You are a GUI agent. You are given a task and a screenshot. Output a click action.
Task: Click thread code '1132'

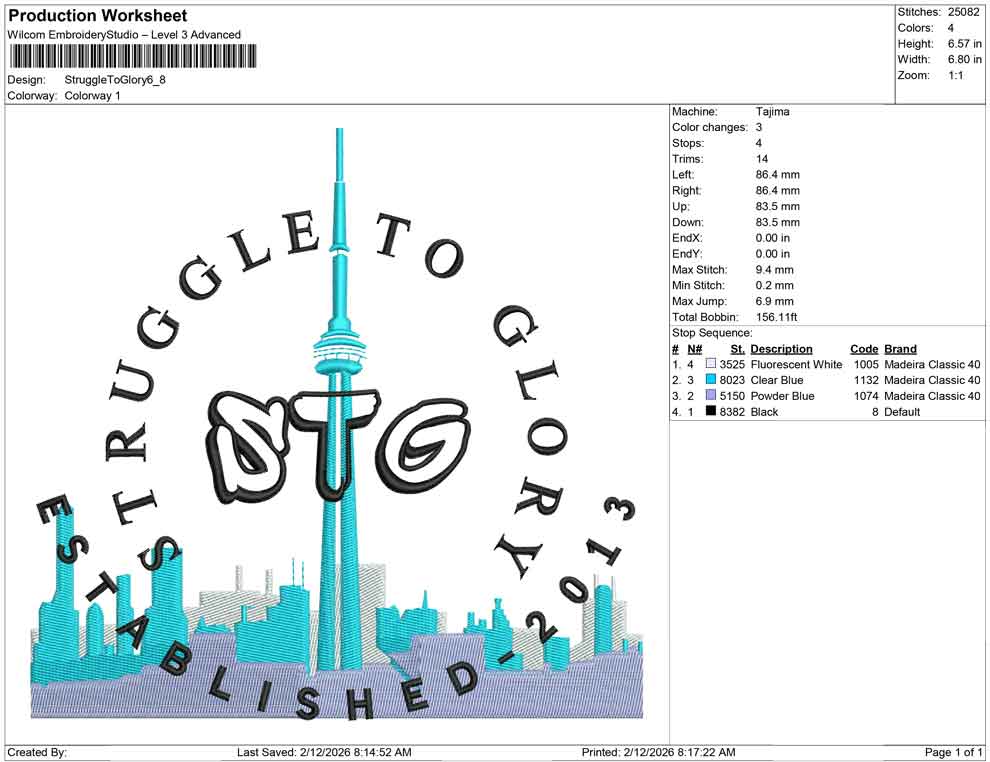[866, 380]
